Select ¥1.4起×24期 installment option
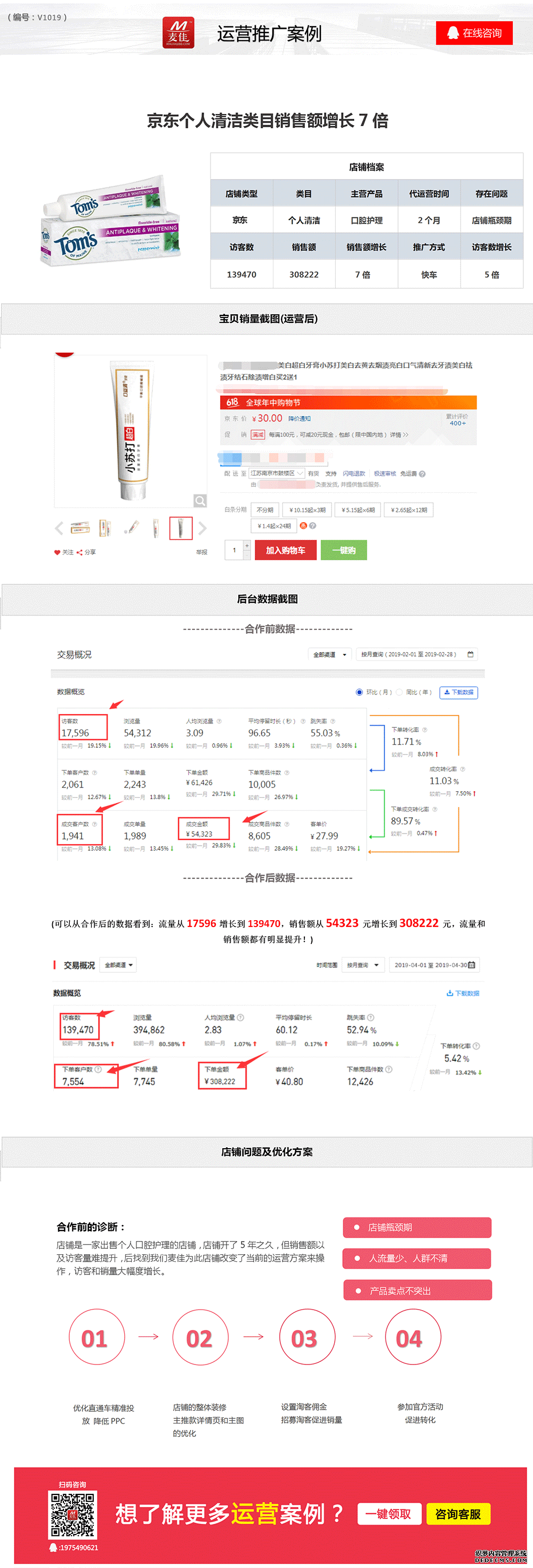This screenshot has height=1568, width=533. [273, 525]
